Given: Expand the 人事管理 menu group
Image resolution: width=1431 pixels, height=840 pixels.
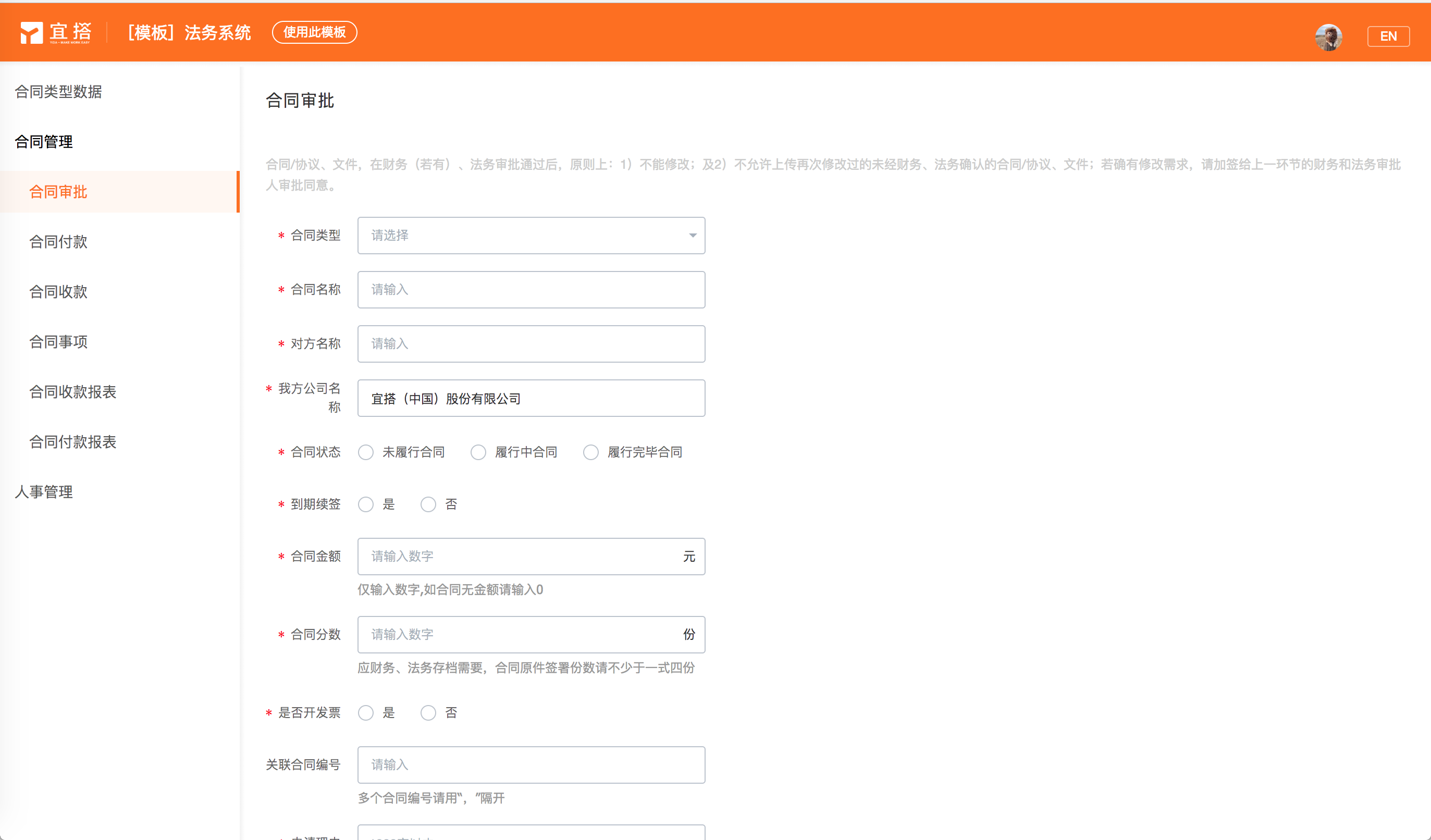Looking at the screenshot, I should pyautogui.click(x=44, y=492).
